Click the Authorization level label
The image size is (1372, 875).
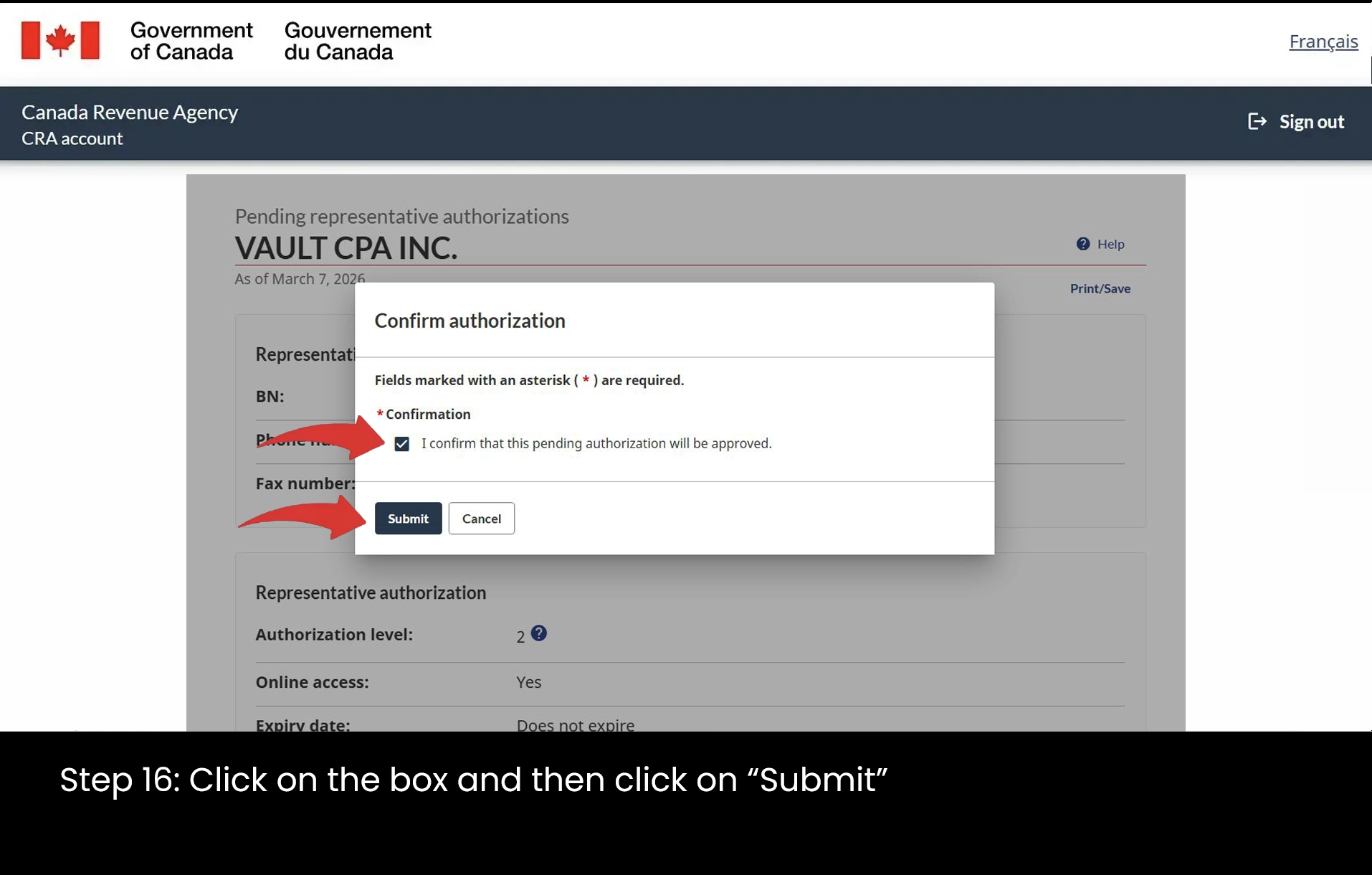(334, 635)
